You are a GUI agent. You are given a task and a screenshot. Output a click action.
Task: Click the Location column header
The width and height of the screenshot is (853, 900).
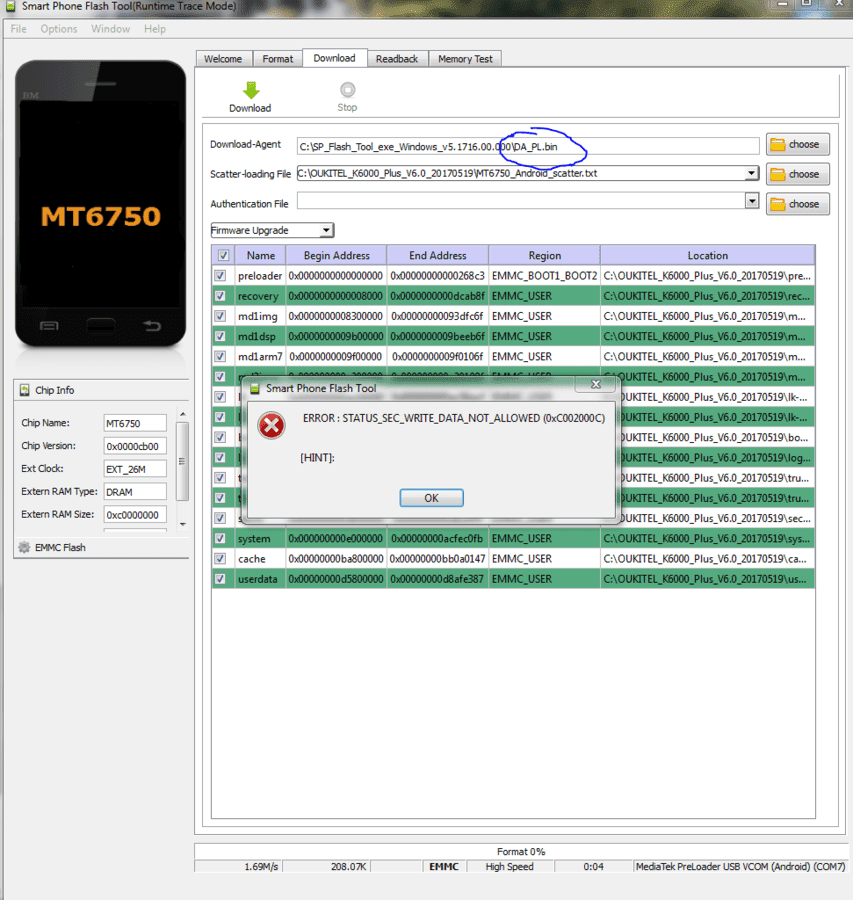pyautogui.click(x=708, y=255)
